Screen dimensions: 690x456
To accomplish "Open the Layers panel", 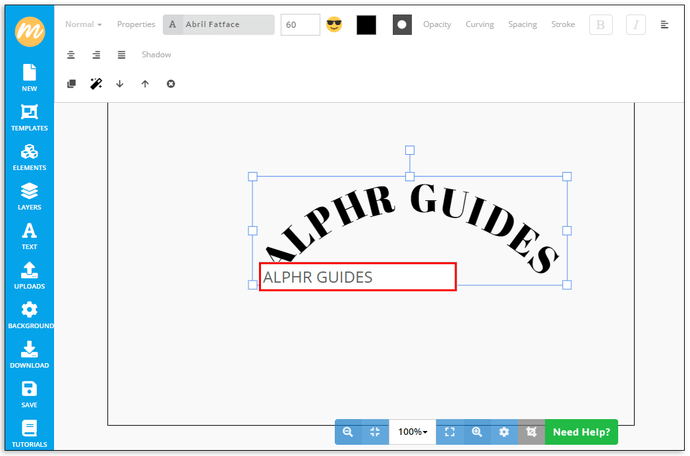I will (29, 196).
